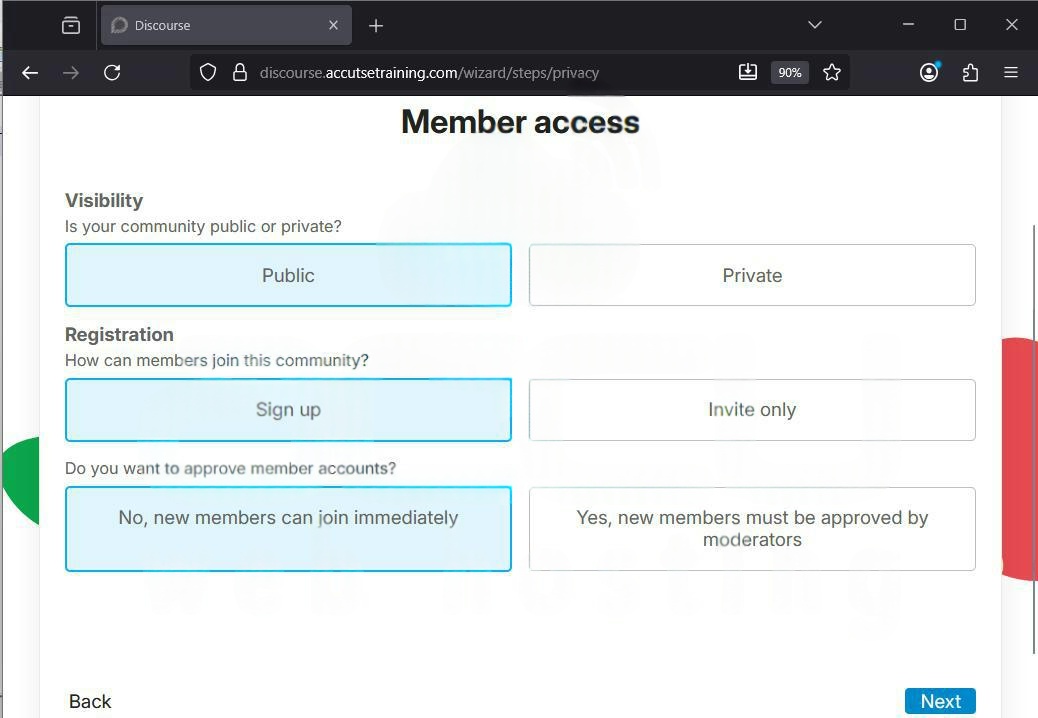Open a new browser tab
The image size is (1038, 718).
[376, 25]
